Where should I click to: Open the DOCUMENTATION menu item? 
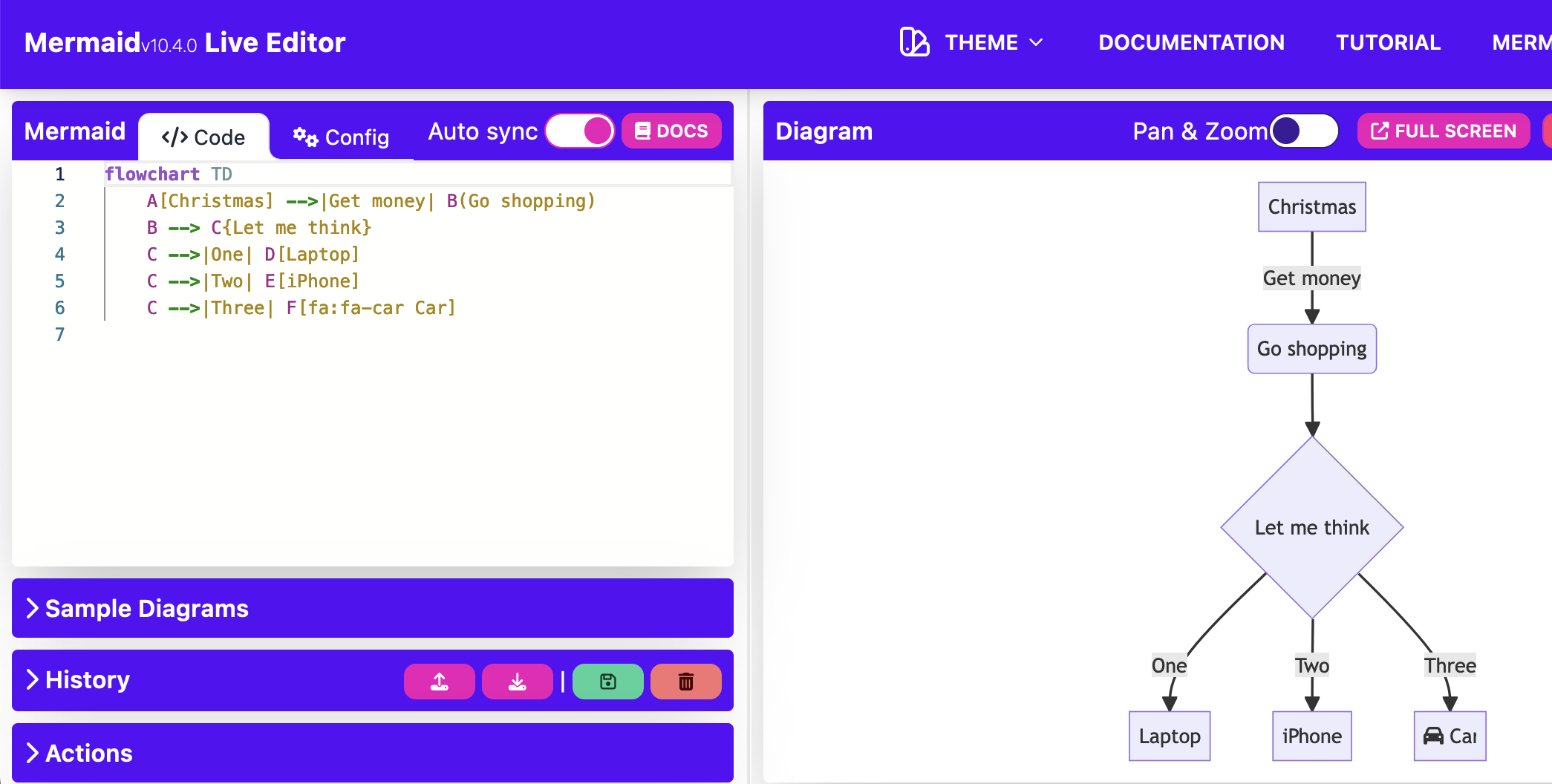coord(1191,42)
